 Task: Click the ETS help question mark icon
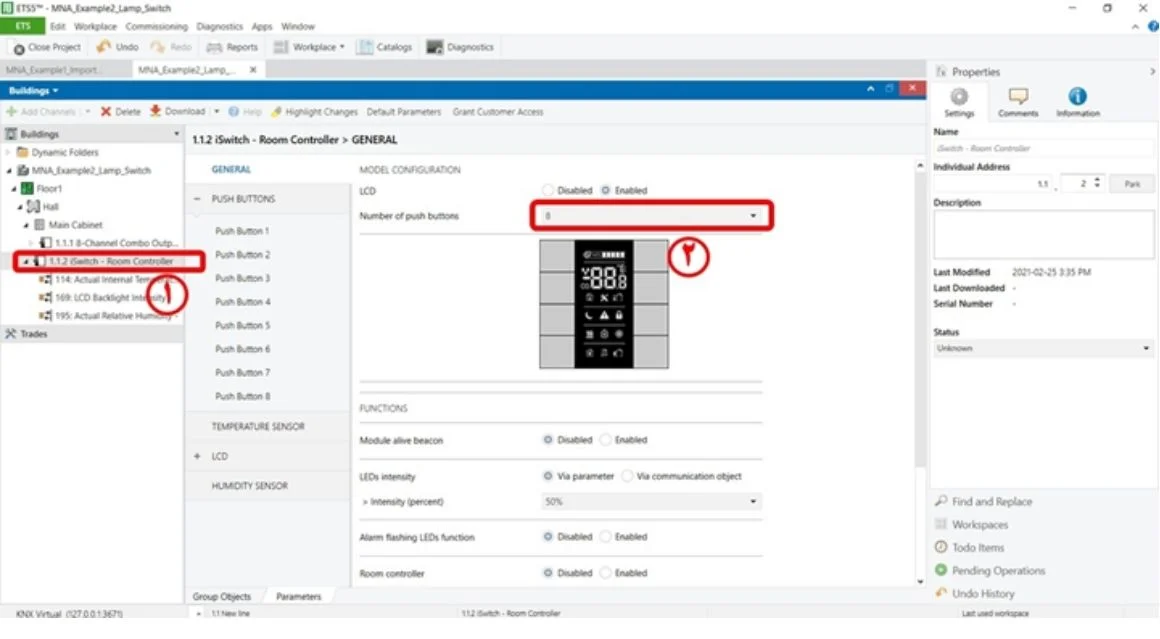[x=1153, y=26]
